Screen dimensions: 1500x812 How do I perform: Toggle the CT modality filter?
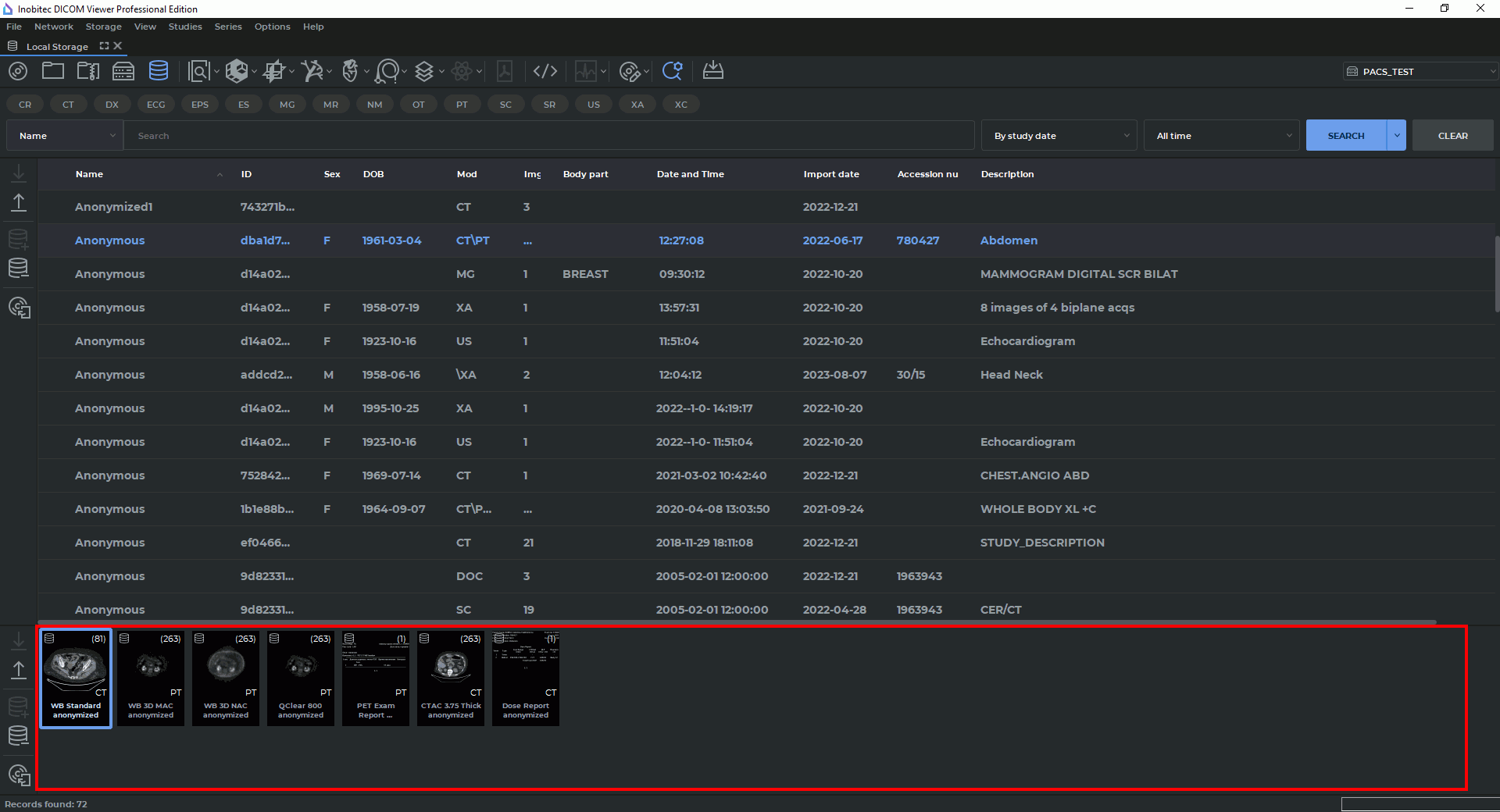[69, 105]
